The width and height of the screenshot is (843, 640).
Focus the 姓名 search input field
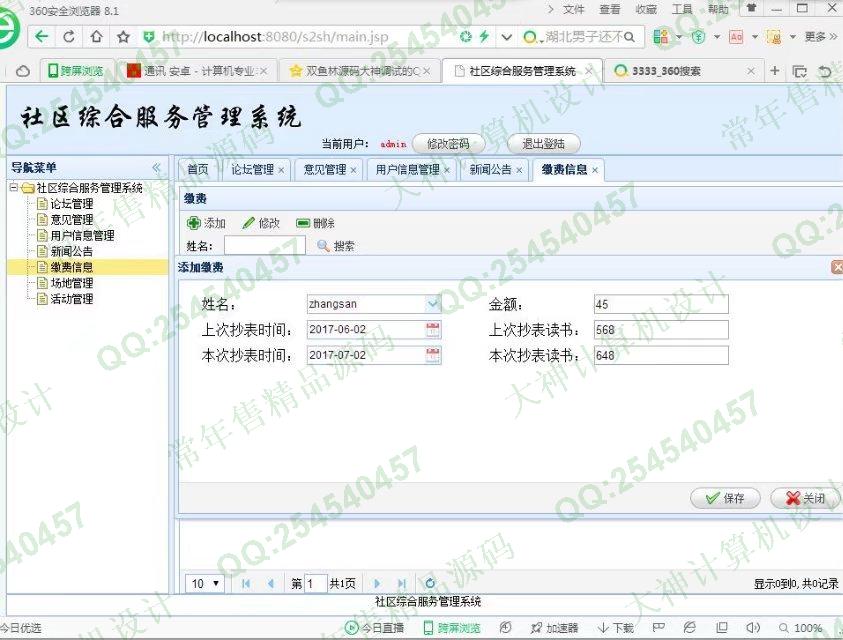coord(265,246)
